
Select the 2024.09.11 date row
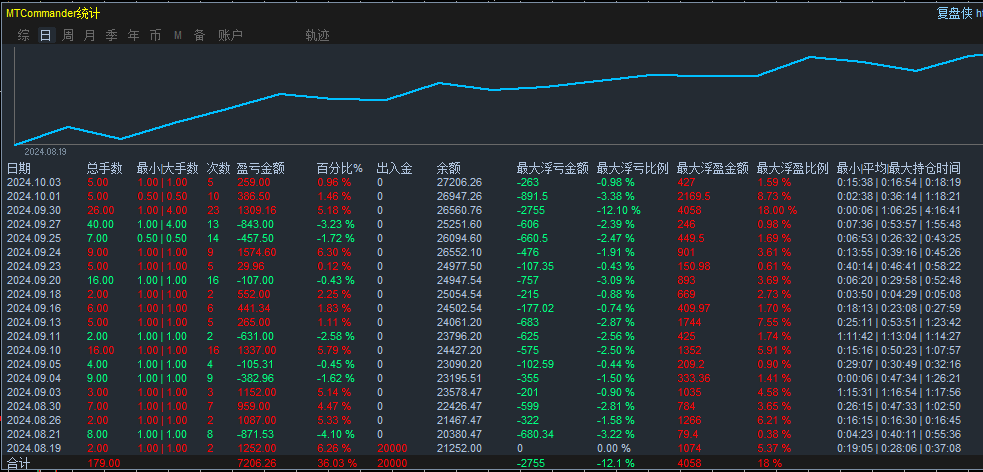[x=34, y=336]
